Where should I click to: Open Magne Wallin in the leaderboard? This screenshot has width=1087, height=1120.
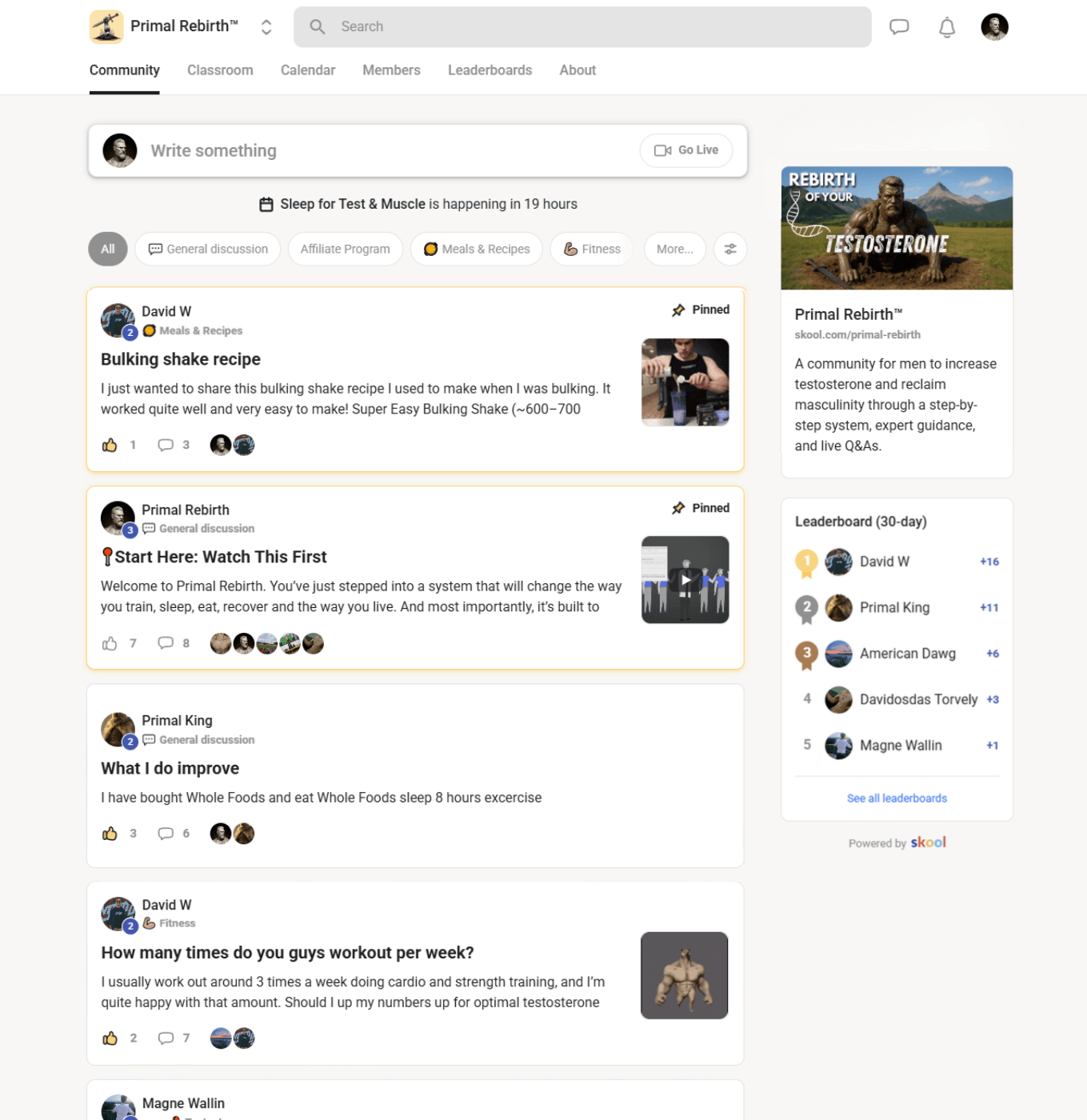click(901, 746)
